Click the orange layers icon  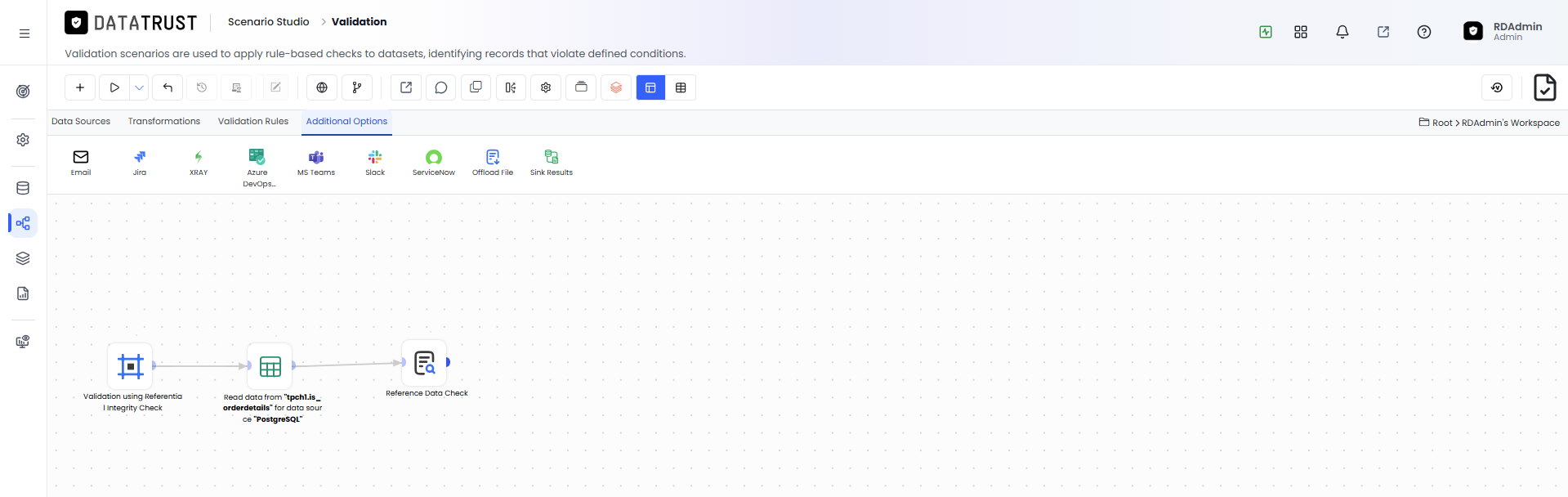click(616, 87)
